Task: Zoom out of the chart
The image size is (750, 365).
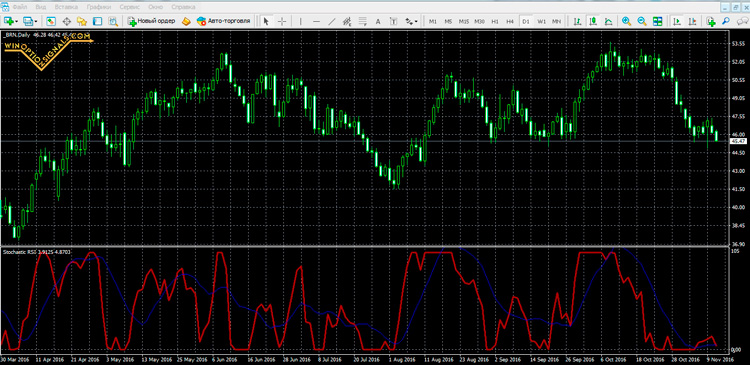Action: point(642,22)
